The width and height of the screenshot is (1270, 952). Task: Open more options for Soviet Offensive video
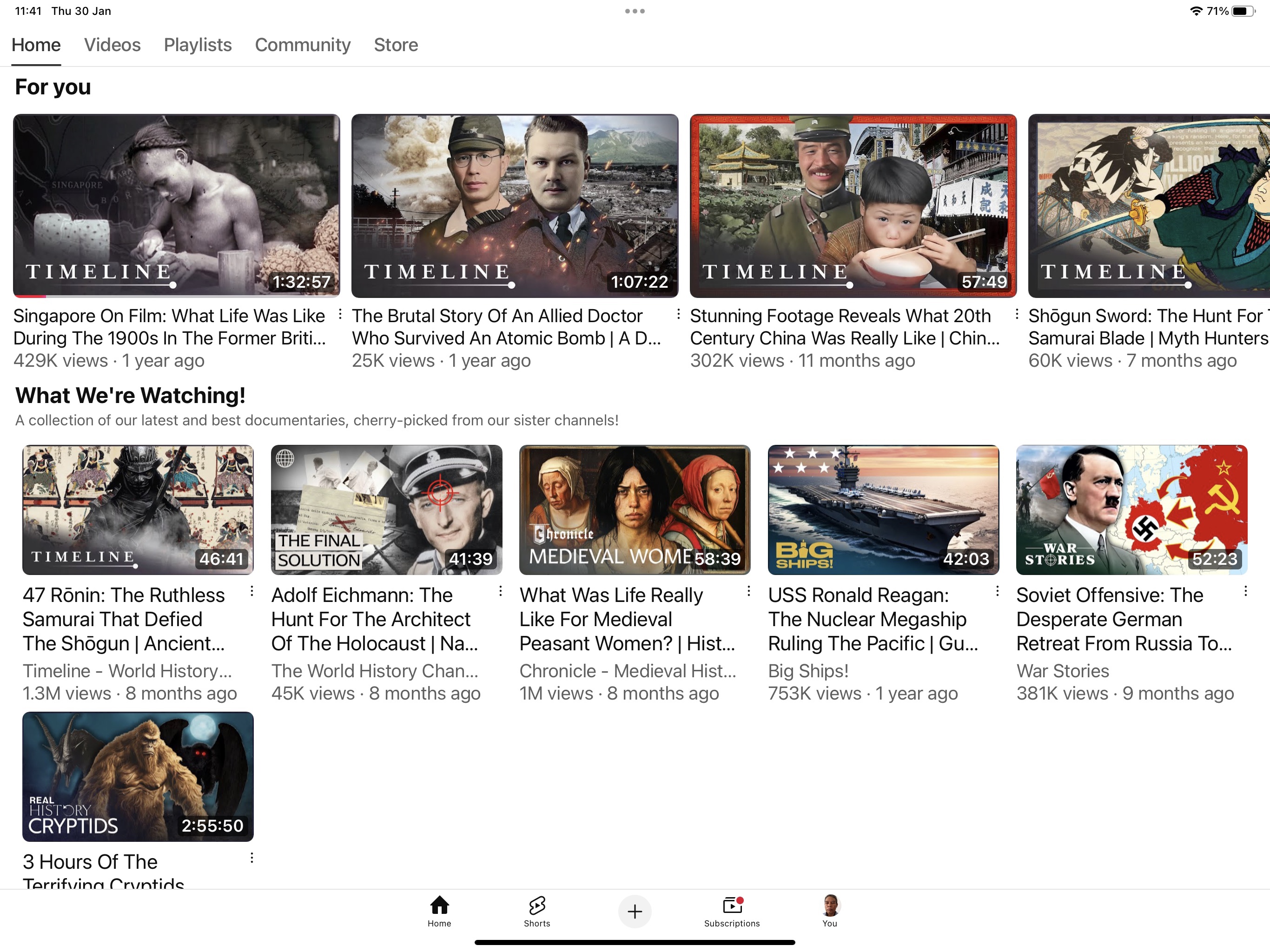pyautogui.click(x=1245, y=591)
